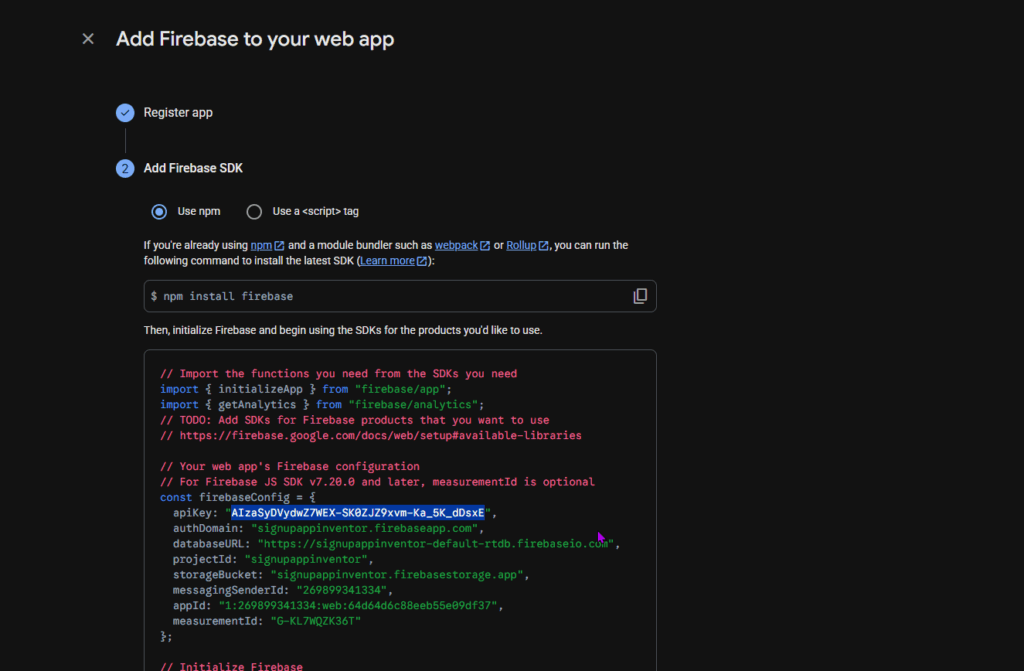Click the Register app step label
1024x671 pixels.
[x=178, y=113]
